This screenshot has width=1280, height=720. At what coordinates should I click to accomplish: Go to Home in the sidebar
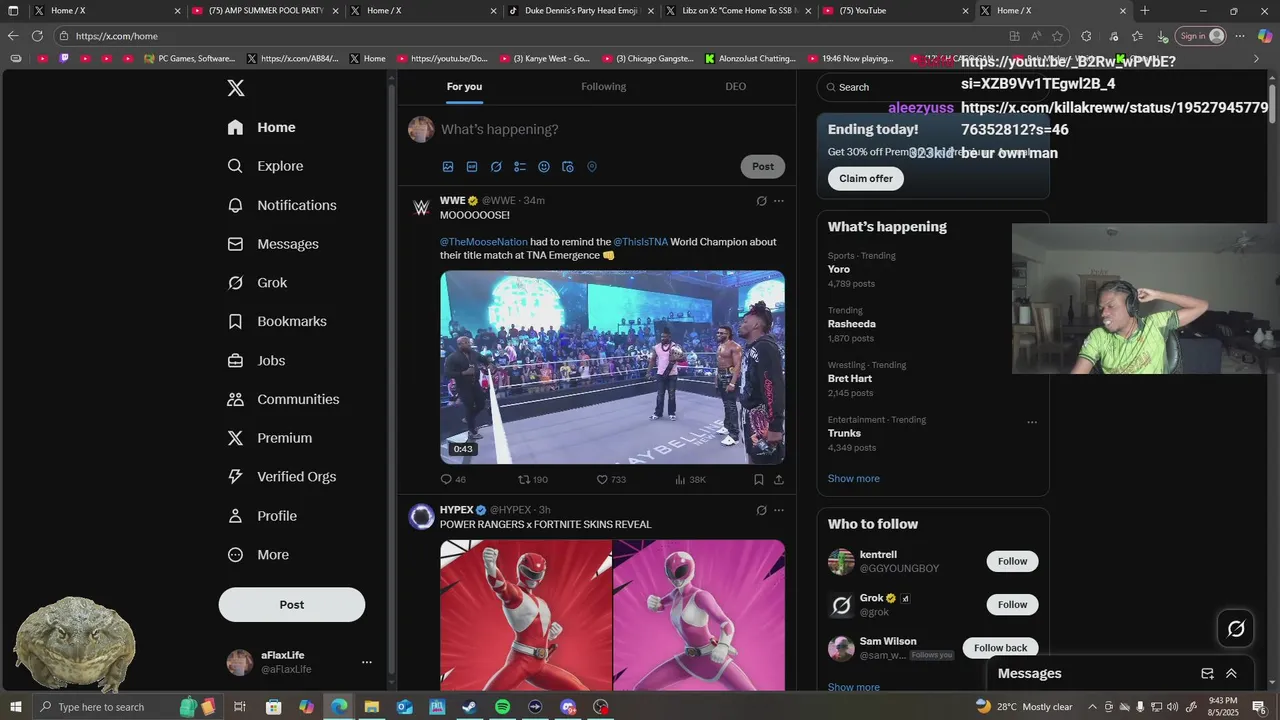(261, 127)
